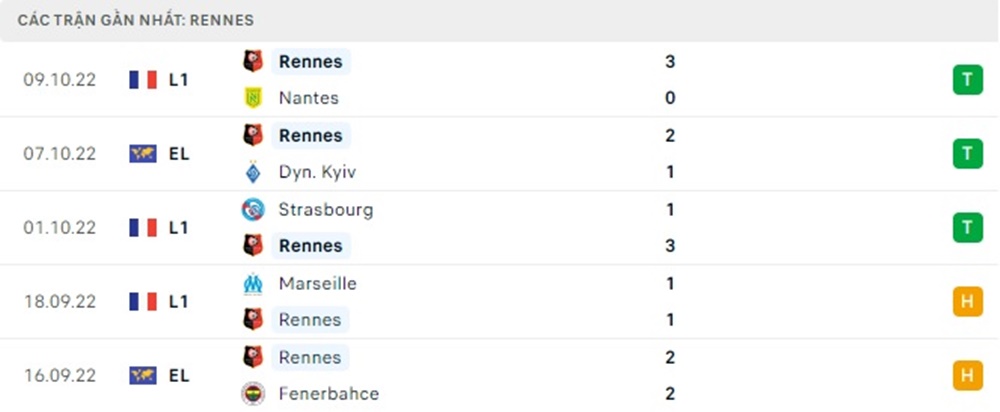Click the Fenerbahce club crest icon
Image resolution: width=1000 pixels, height=412 pixels.
tap(253, 394)
